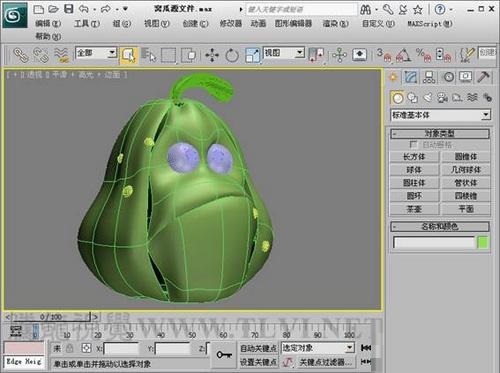Activate the Select and Move tool

click(x=212, y=55)
